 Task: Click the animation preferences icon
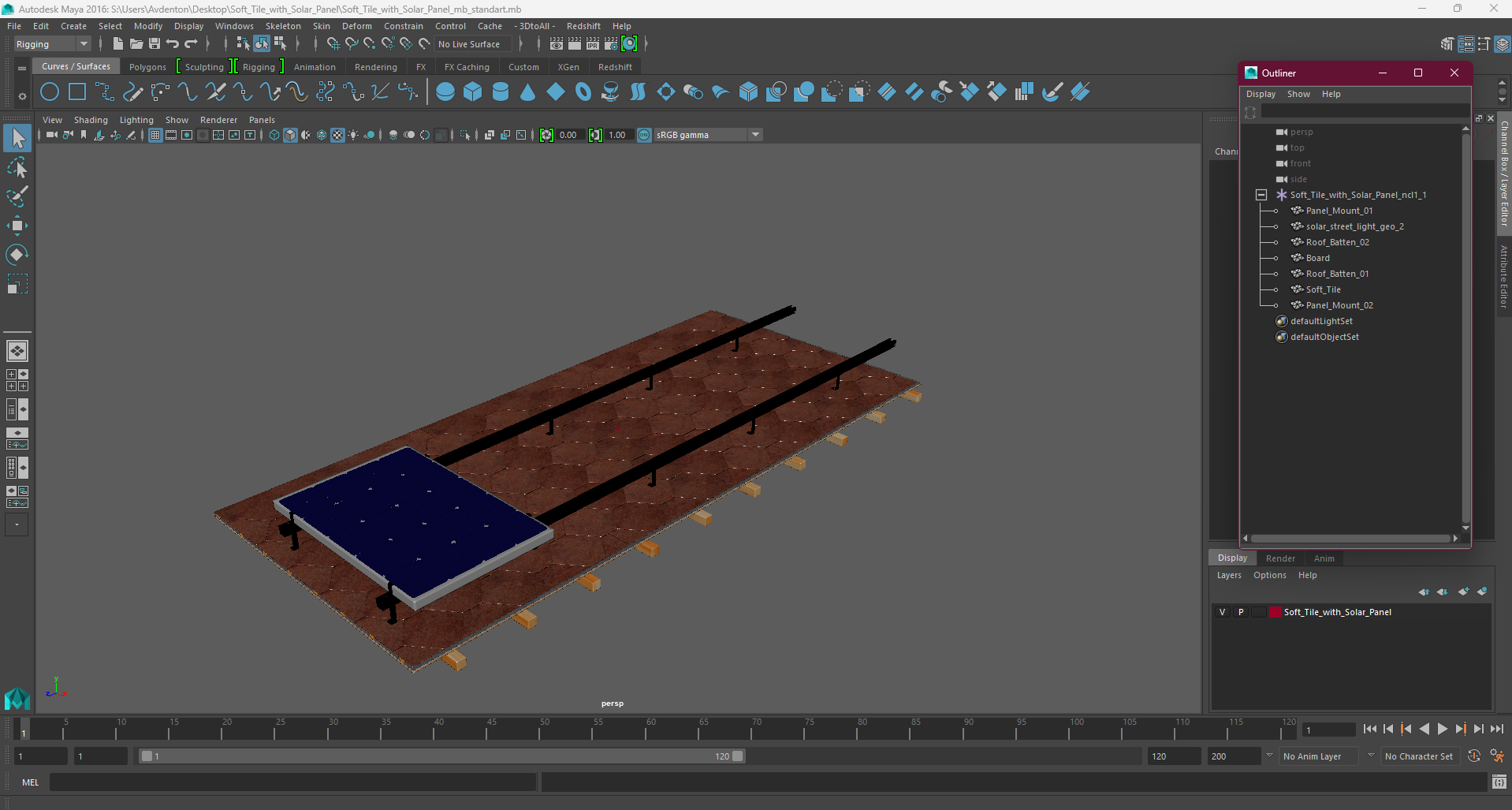pos(1497,756)
